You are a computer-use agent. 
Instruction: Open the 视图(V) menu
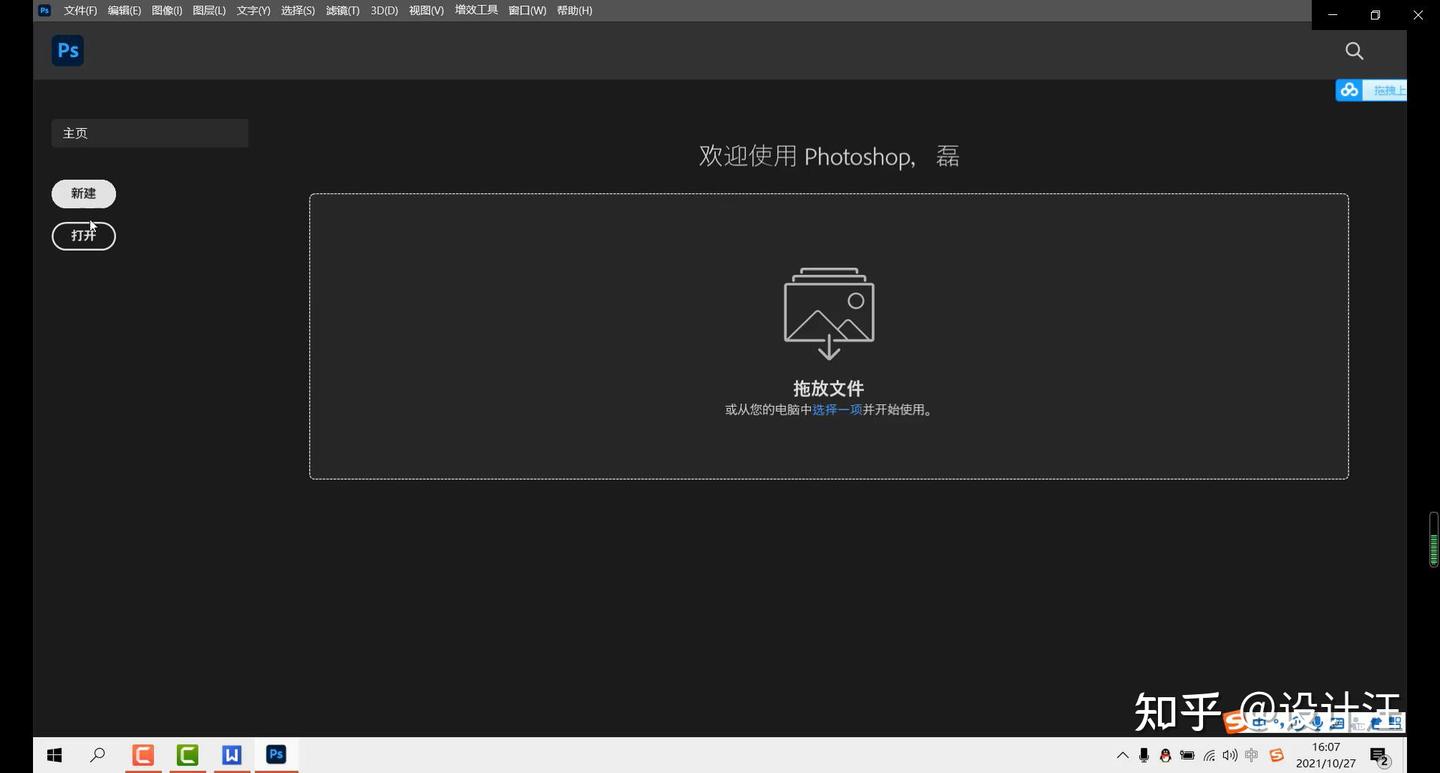(426, 10)
